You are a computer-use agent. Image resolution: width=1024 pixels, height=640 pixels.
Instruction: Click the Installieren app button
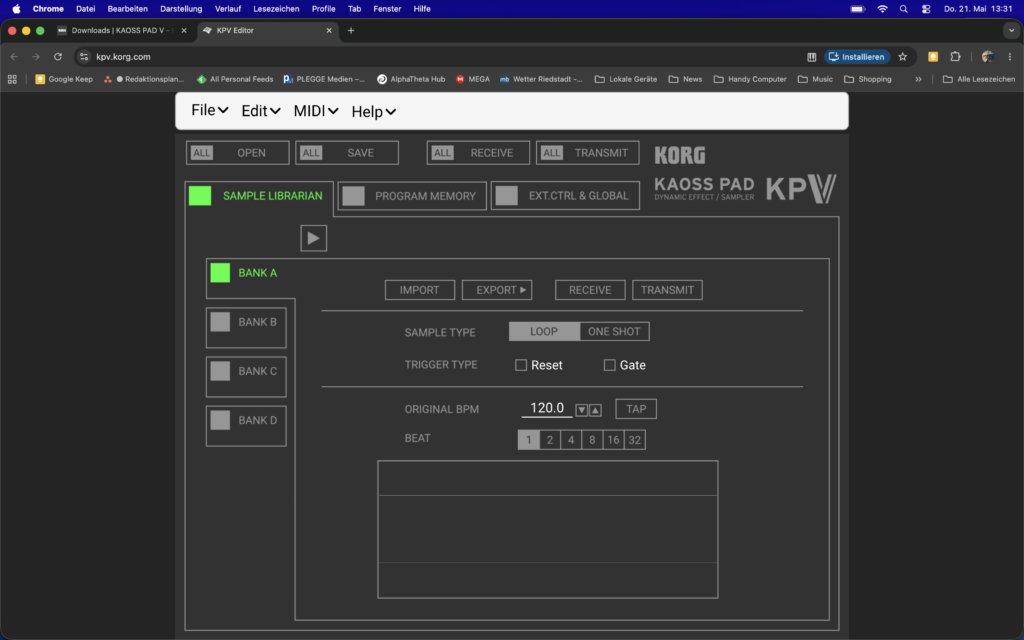(857, 57)
